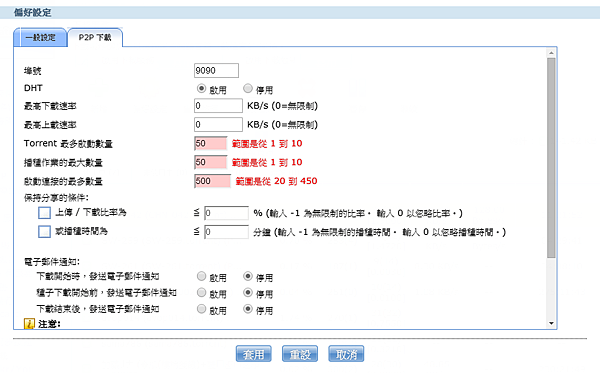Image resolution: width=600 pixels, height=373 pixels.
Task: Click the Torrent 最多啟動數量 field
Action: [210, 143]
